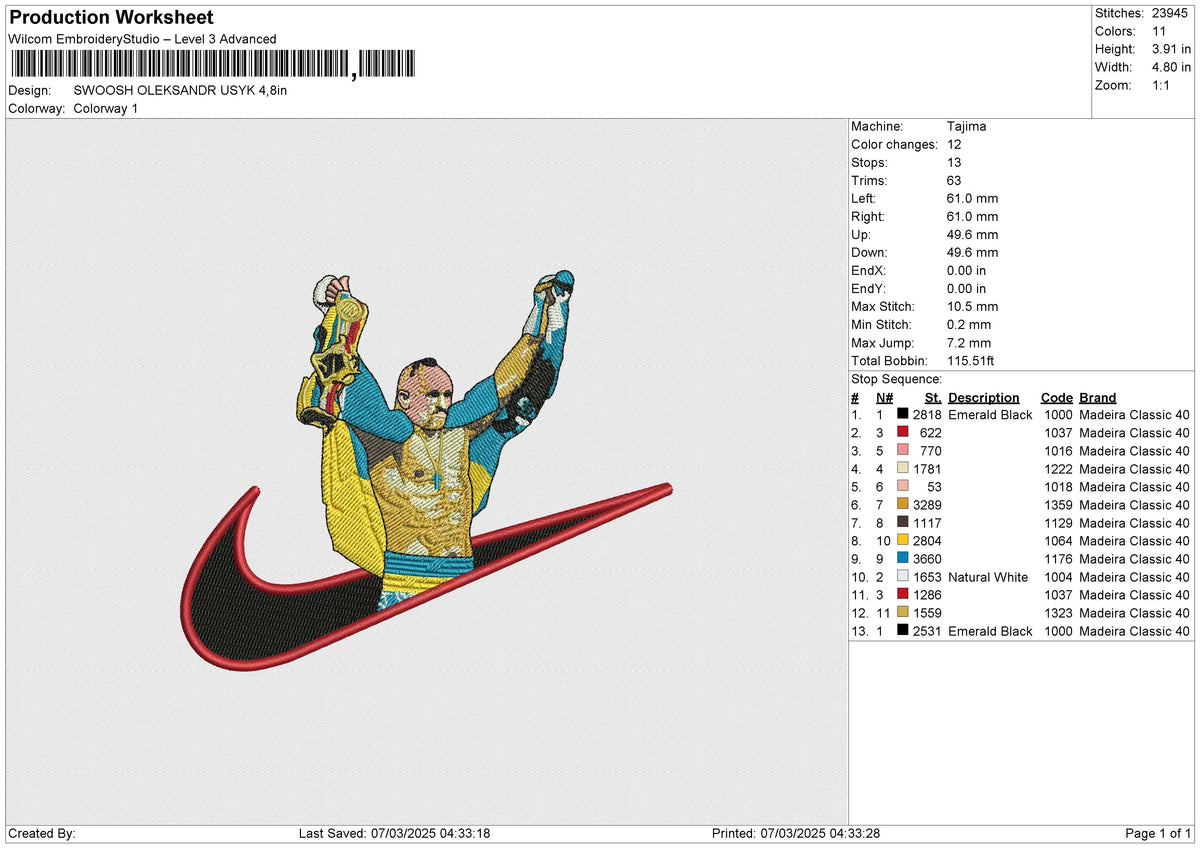The height and width of the screenshot is (848, 1200).
Task: Click the red swatch beside 622 stitches
Action: coord(902,432)
